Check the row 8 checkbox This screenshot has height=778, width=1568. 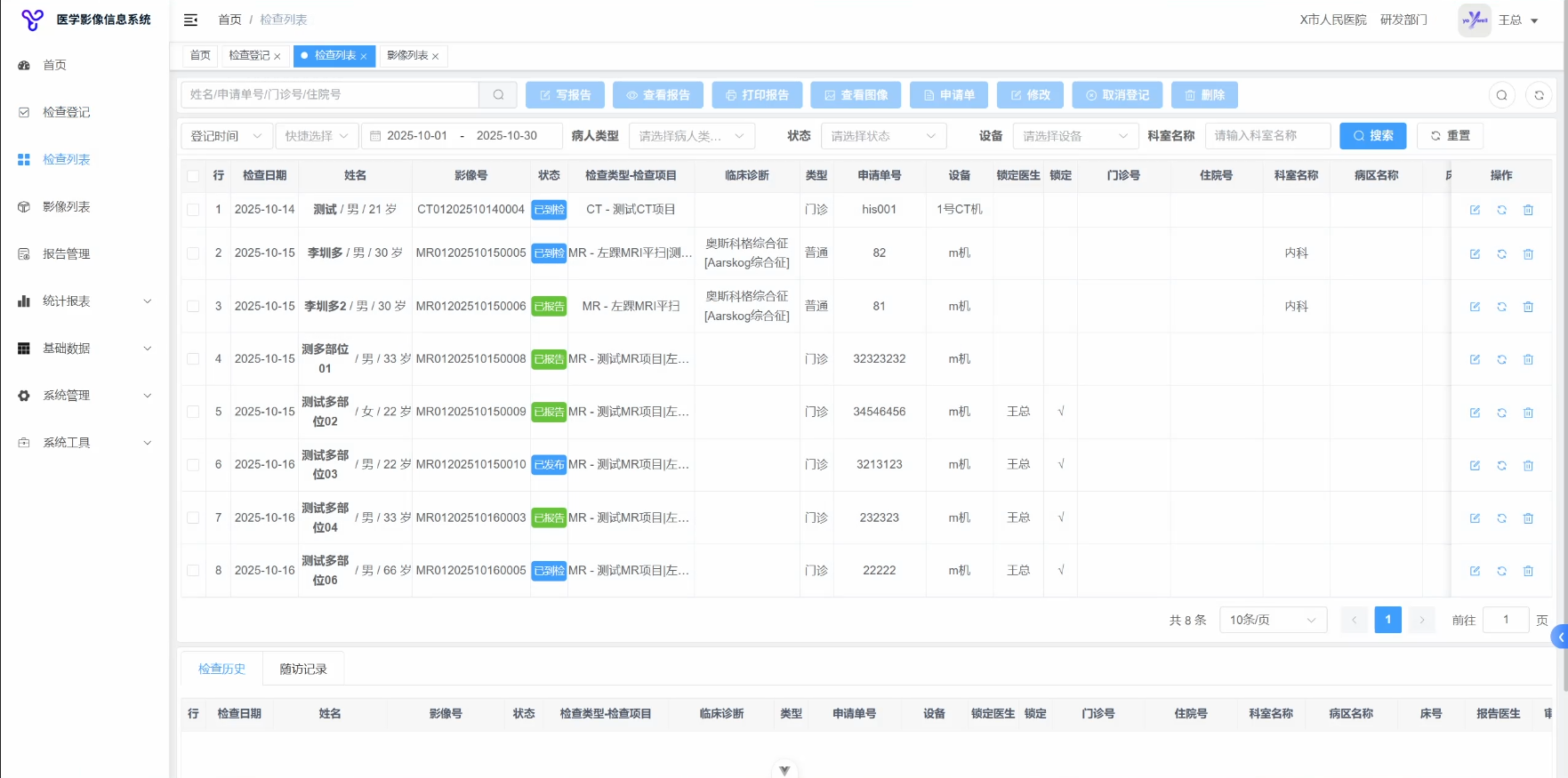[x=193, y=571]
